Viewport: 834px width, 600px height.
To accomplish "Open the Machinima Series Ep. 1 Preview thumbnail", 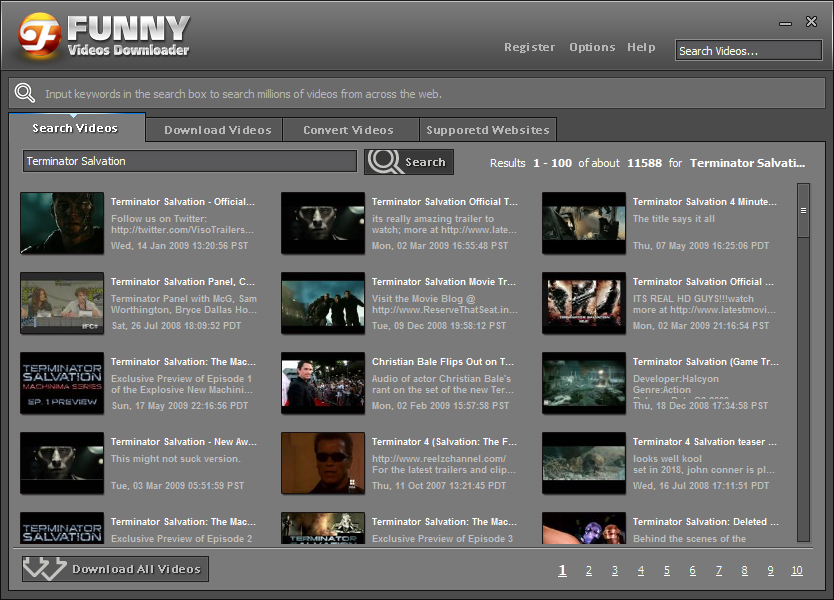I will (62, 383).
